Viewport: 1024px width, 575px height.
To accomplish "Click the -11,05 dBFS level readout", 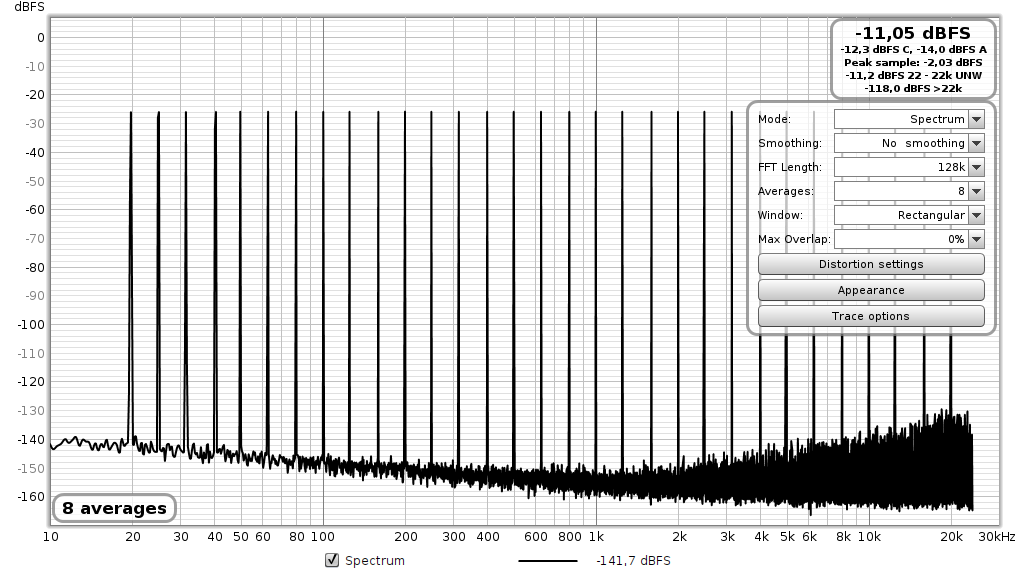I will [x=913, y=33].
